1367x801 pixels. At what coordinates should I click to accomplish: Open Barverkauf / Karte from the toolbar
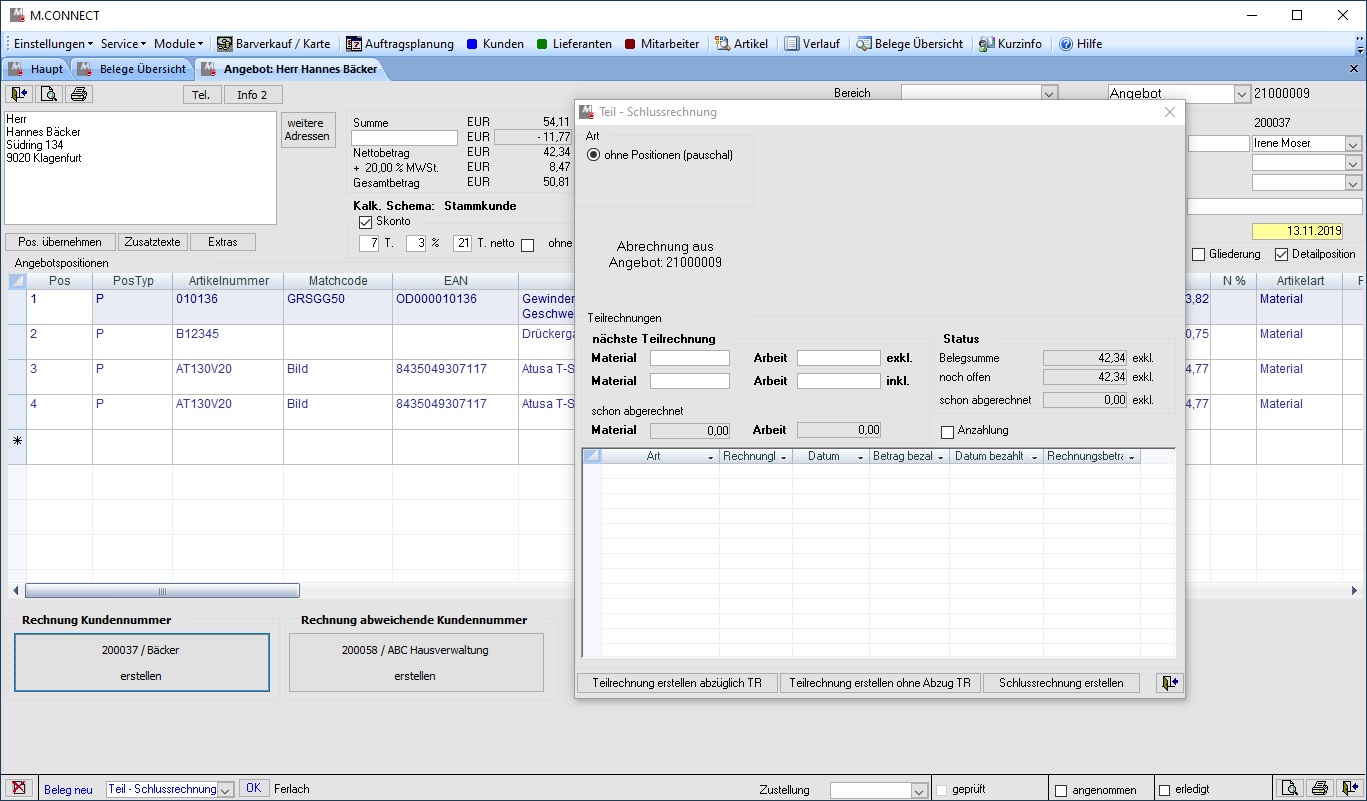(x=273, y=44)
